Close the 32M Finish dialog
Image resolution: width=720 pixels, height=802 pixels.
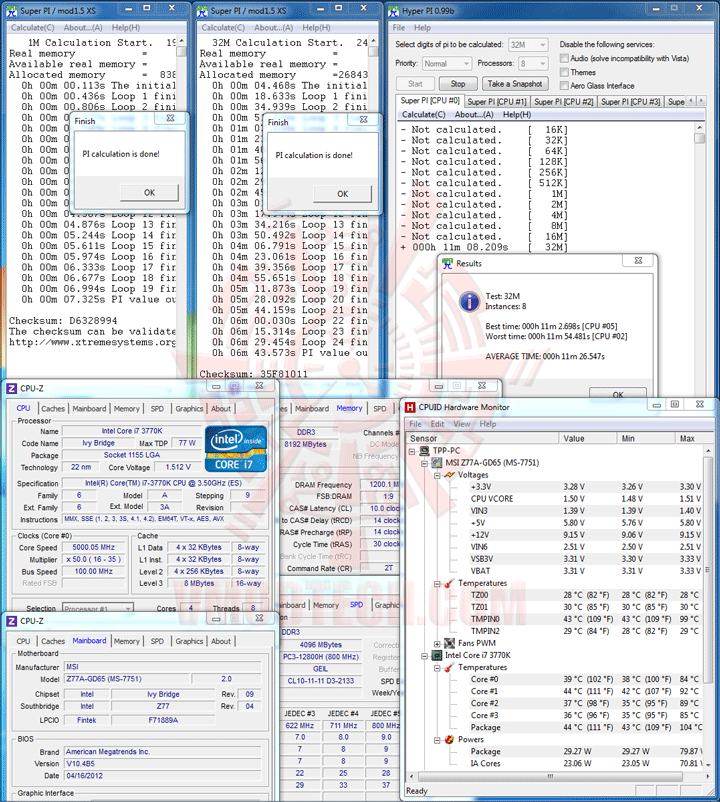pos(363,120)
